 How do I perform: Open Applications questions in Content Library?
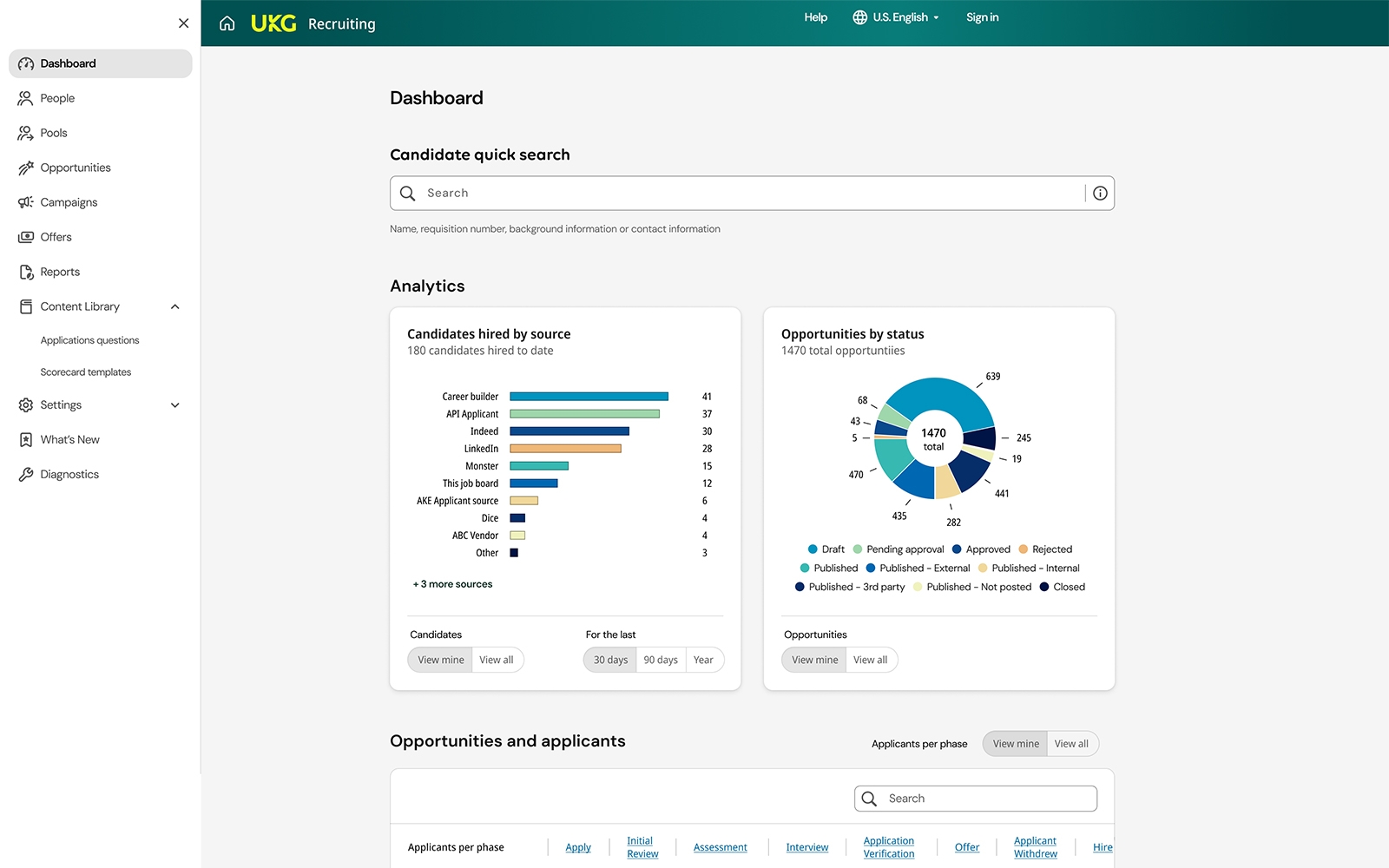(89, 340)
